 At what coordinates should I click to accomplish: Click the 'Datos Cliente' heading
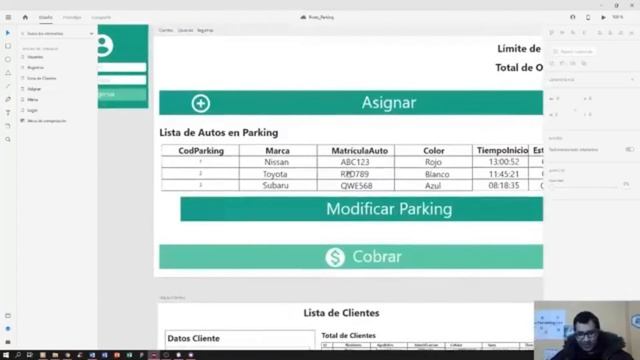point(193,338)
